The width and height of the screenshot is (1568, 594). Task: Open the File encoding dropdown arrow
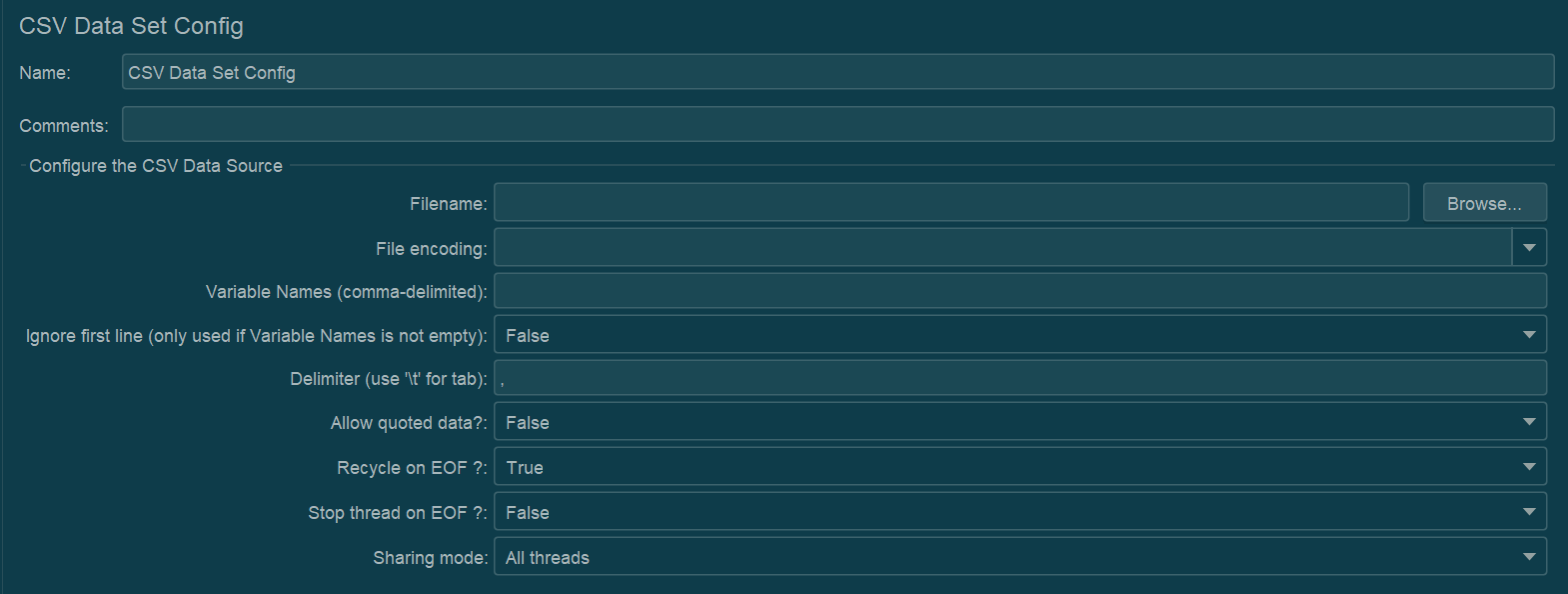(x=1529, y=247)
